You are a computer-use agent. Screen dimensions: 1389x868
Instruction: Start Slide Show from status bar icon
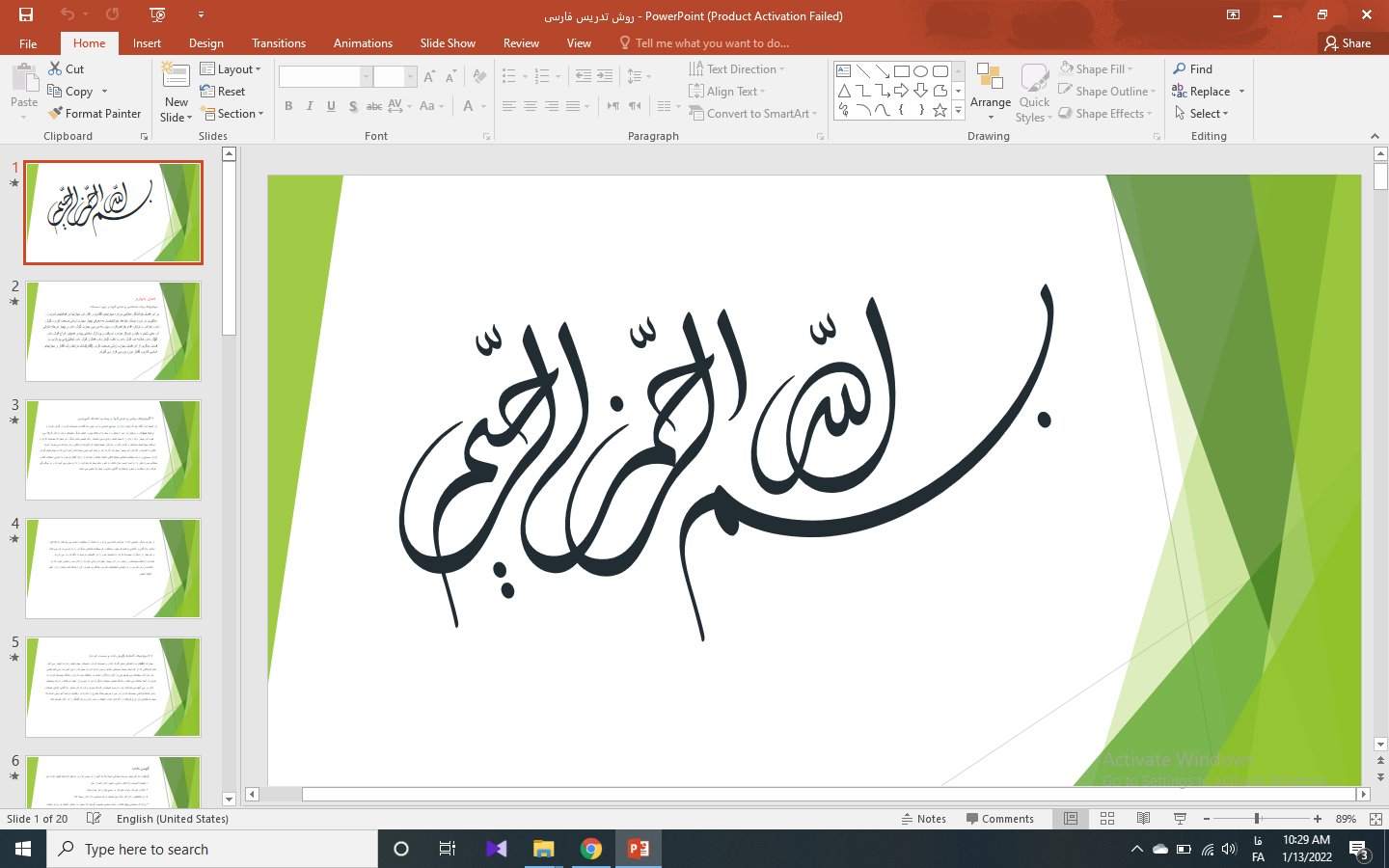[x=1180, y=819]
